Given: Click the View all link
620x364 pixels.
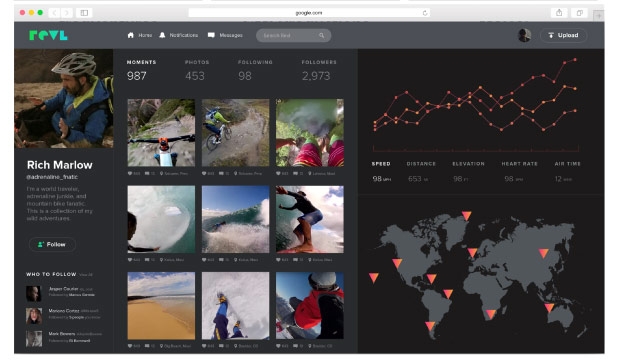Looking at the screenshot, I should [x=86, y=275].
